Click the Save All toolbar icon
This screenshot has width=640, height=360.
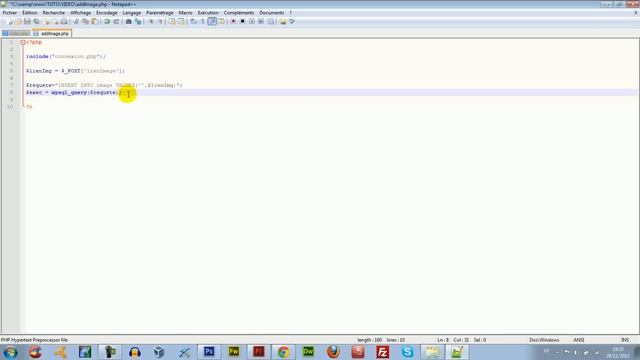[x=36, y=21]
